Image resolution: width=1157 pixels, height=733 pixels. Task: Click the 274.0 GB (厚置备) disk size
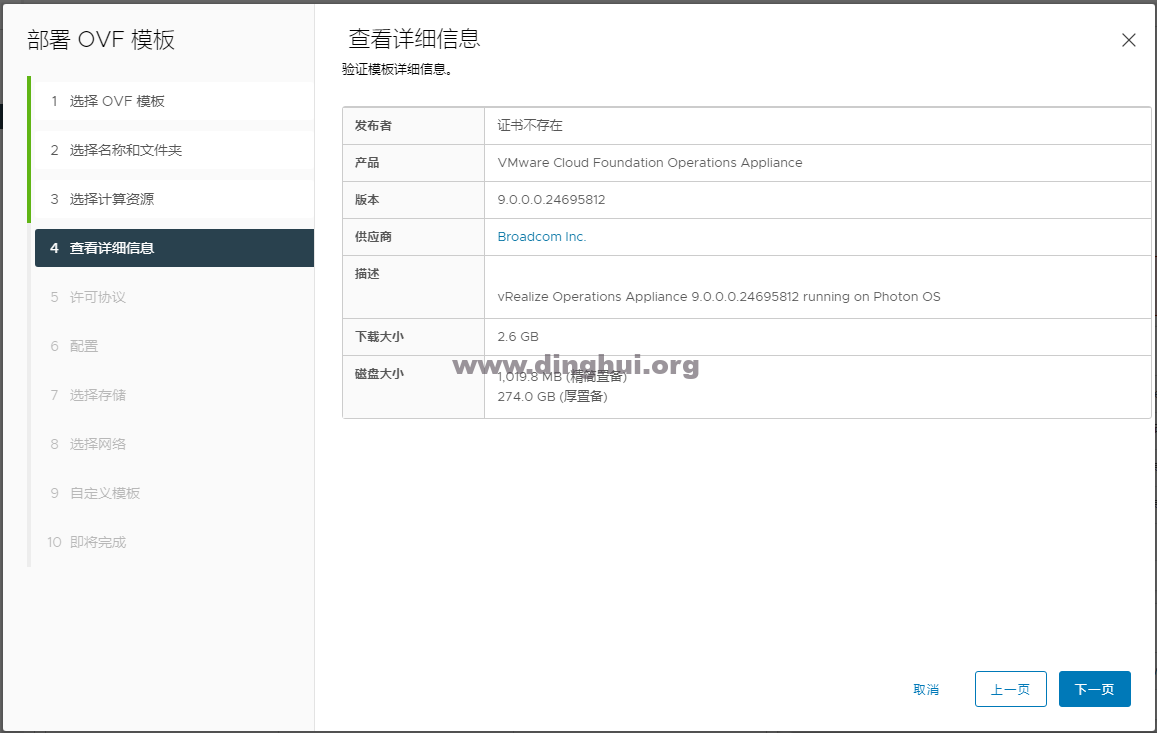pos(552,397)
